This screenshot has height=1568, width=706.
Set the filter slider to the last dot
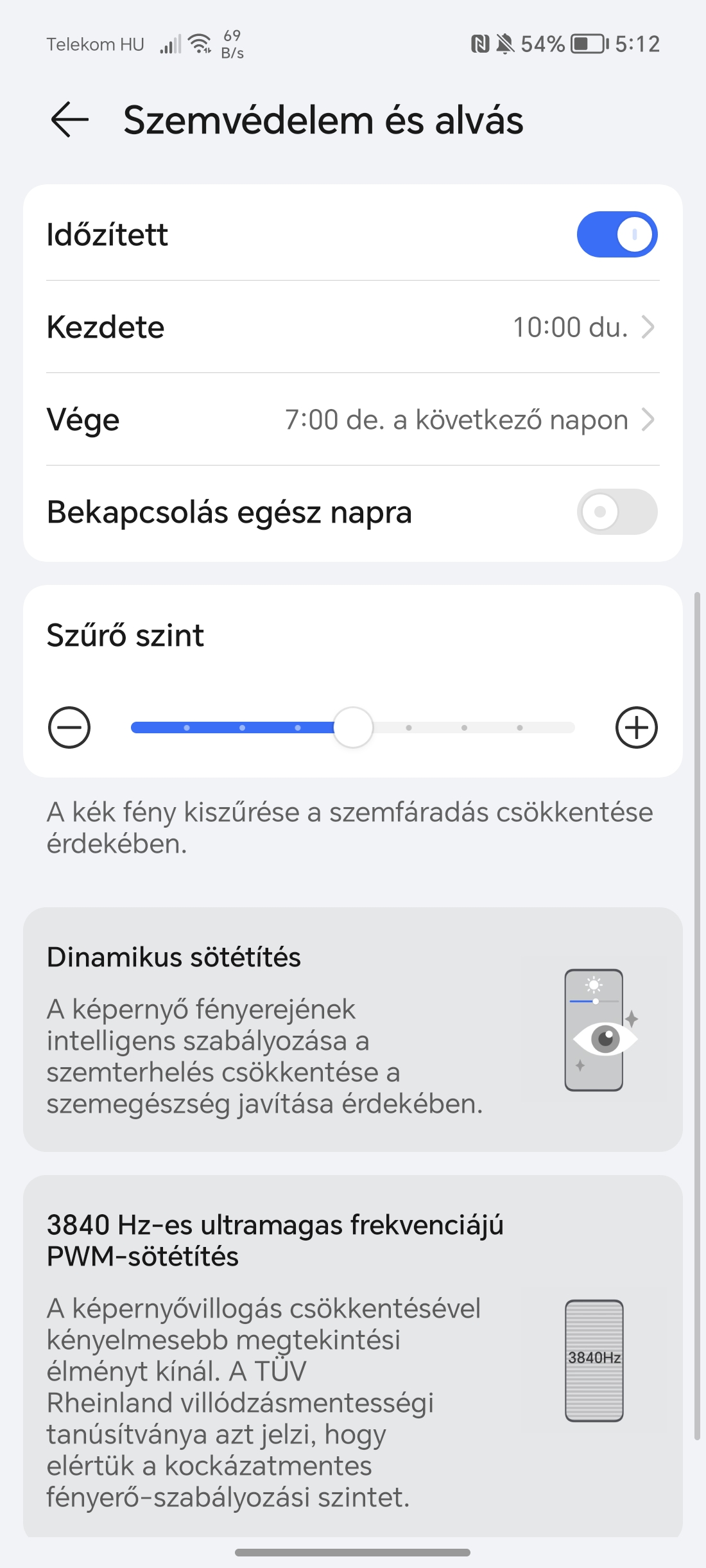click(520, 727)
